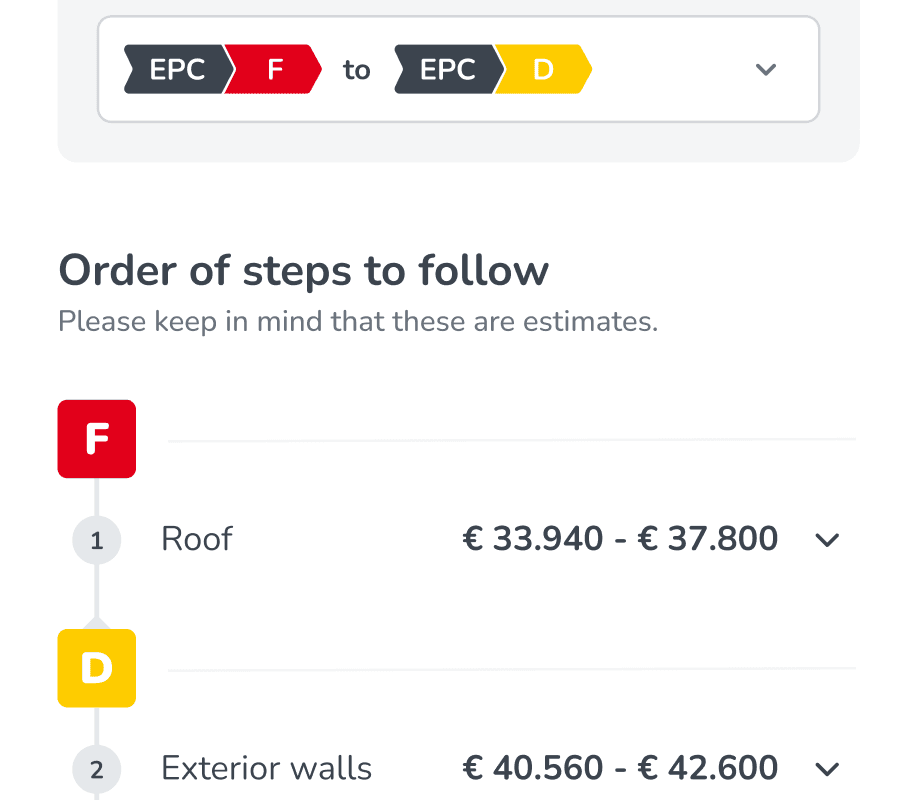
Task: Click the step 2 number circle
Action: [x=97, y=770]
